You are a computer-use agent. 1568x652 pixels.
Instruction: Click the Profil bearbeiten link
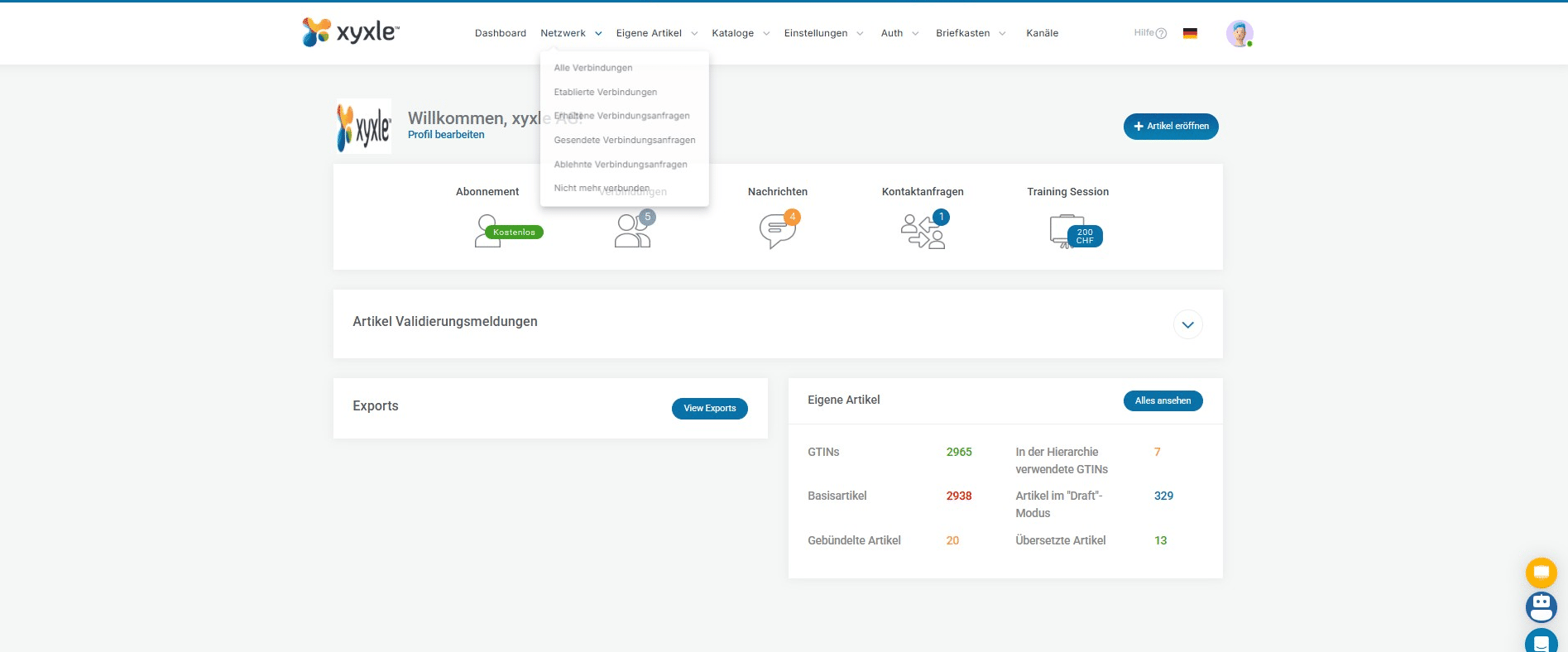pyautogui.click(x=446, y=135)
